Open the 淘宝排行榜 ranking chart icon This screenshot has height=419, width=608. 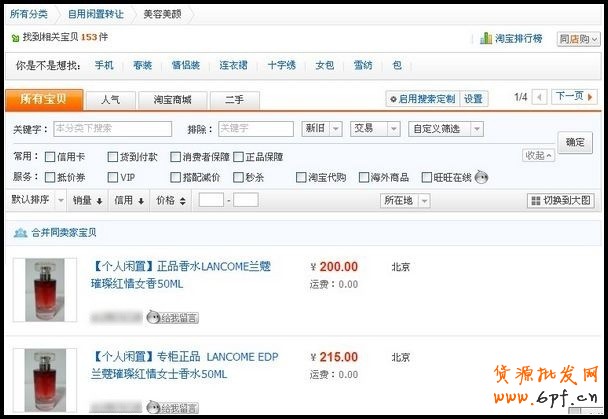(486, 38)
